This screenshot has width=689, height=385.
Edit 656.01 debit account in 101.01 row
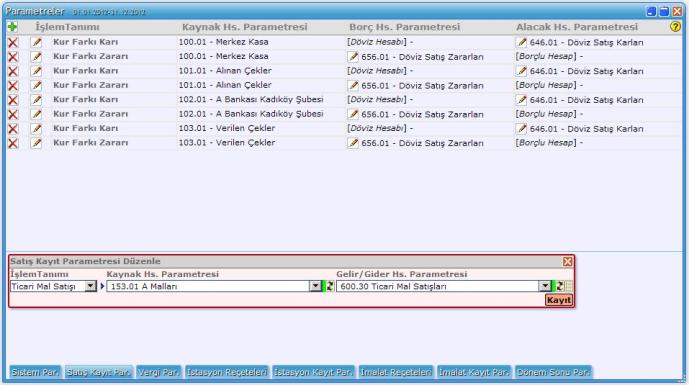(x=353, y=85)
